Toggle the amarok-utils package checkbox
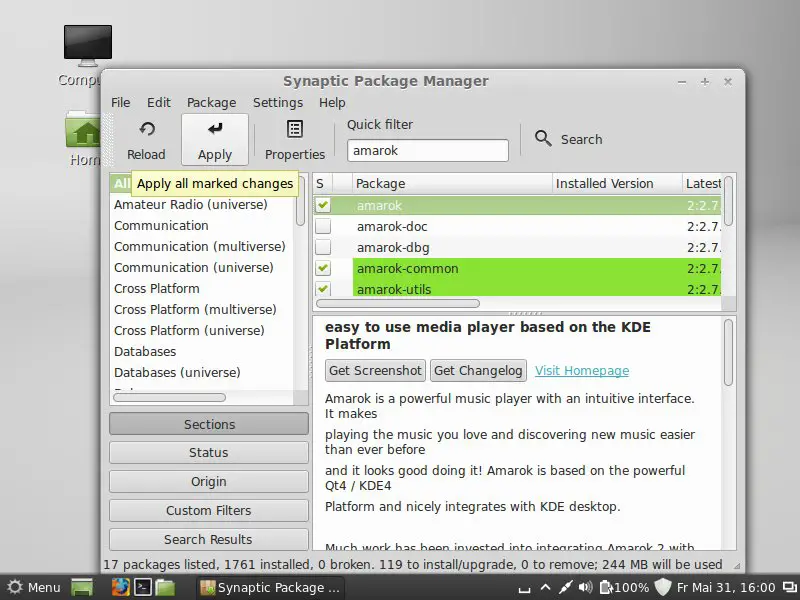Image resolution: width=800 pixels, height=600 pixels. [x=323, y=289]
